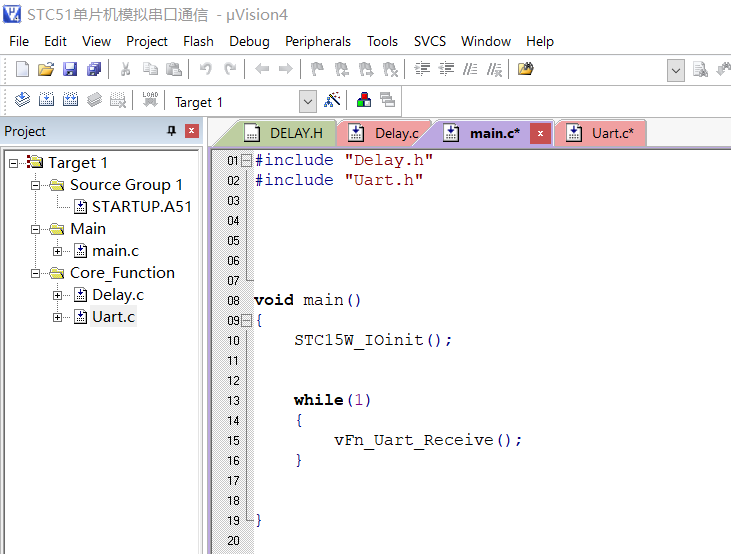Close the Project panel
Viewport: 731px width, 554px height.
click(192, 131)
